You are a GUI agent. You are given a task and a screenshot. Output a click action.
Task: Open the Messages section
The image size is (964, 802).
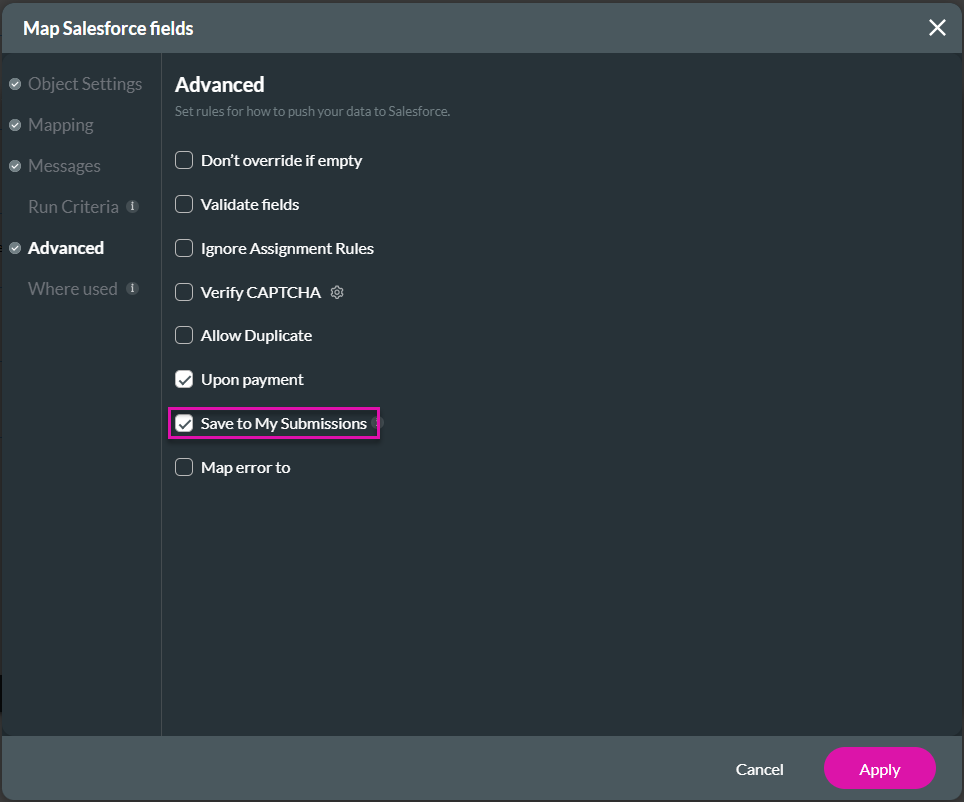64,166
